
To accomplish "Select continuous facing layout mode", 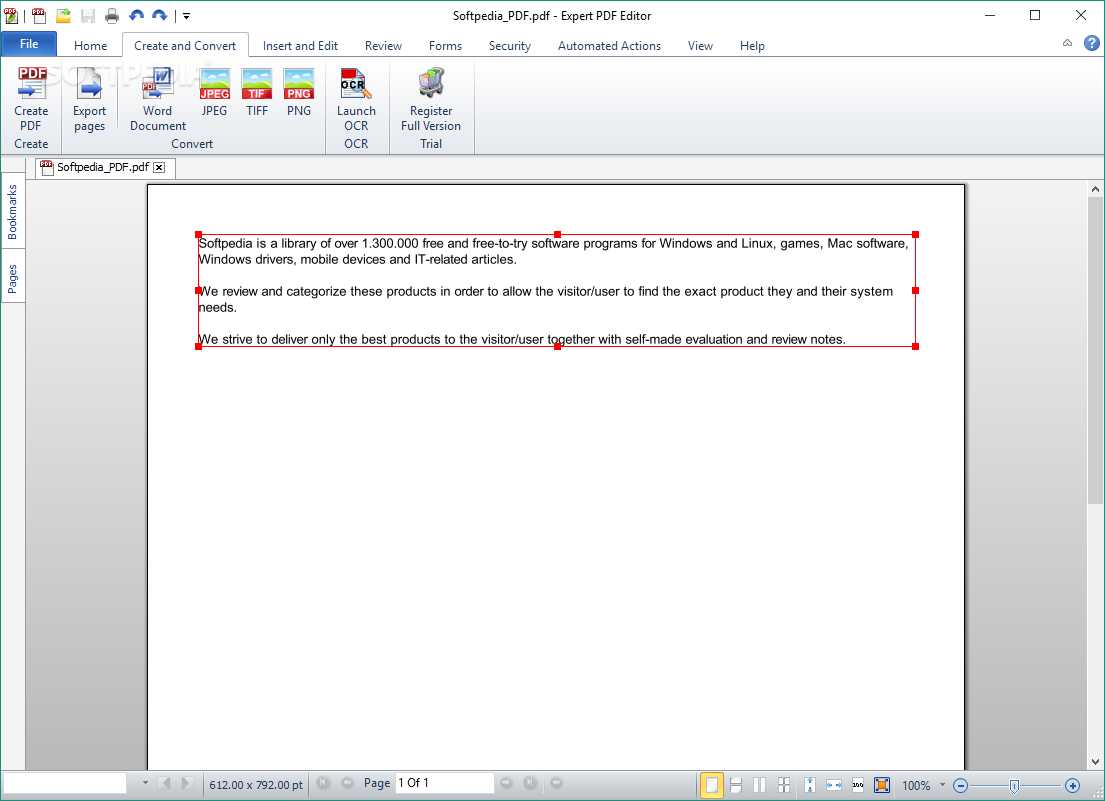I will pos(784,785).
